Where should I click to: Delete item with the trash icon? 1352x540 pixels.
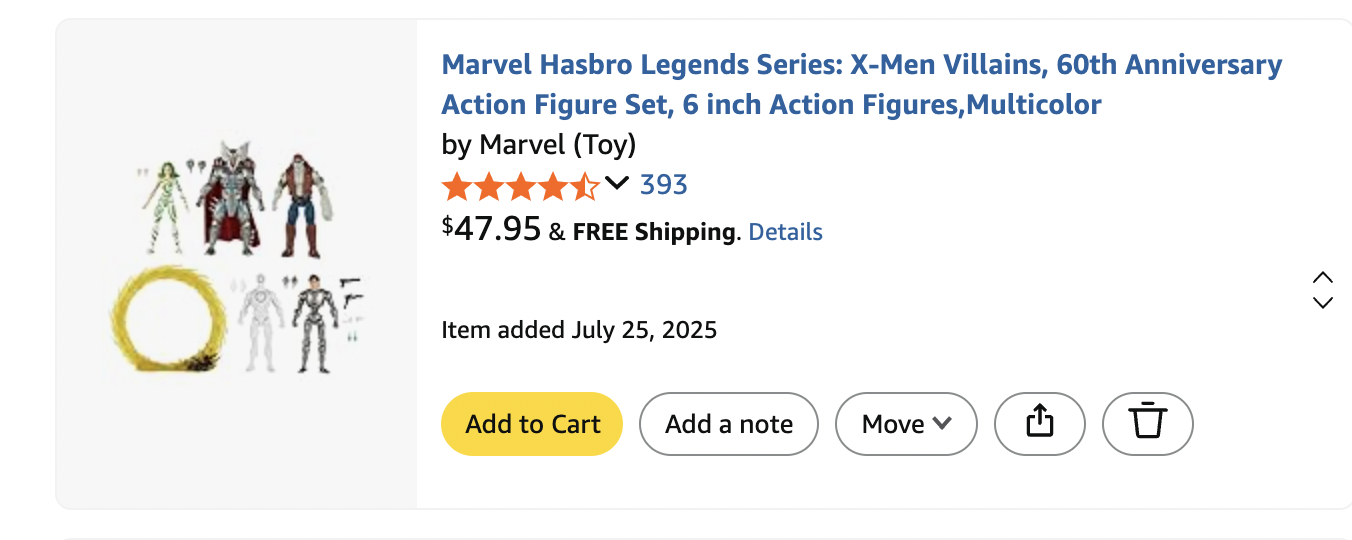(x=1147, y=424)
